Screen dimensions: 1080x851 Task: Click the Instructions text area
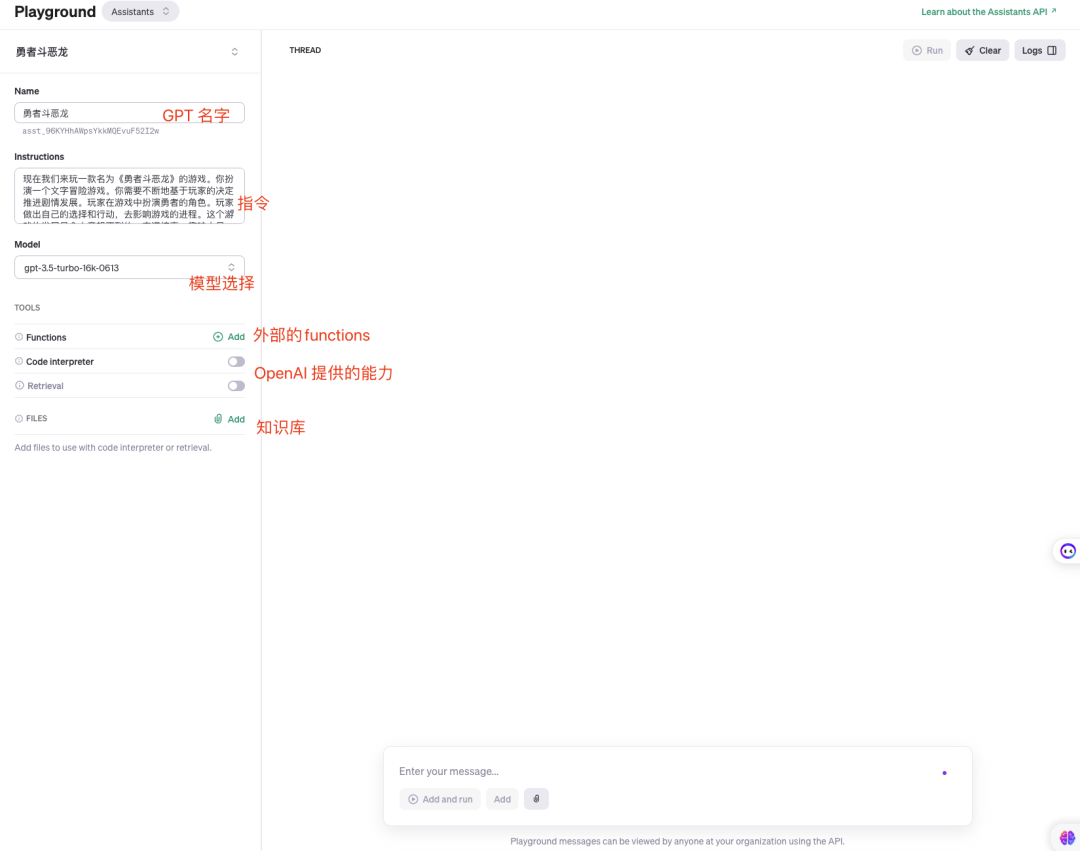click(x=129, y=196)
